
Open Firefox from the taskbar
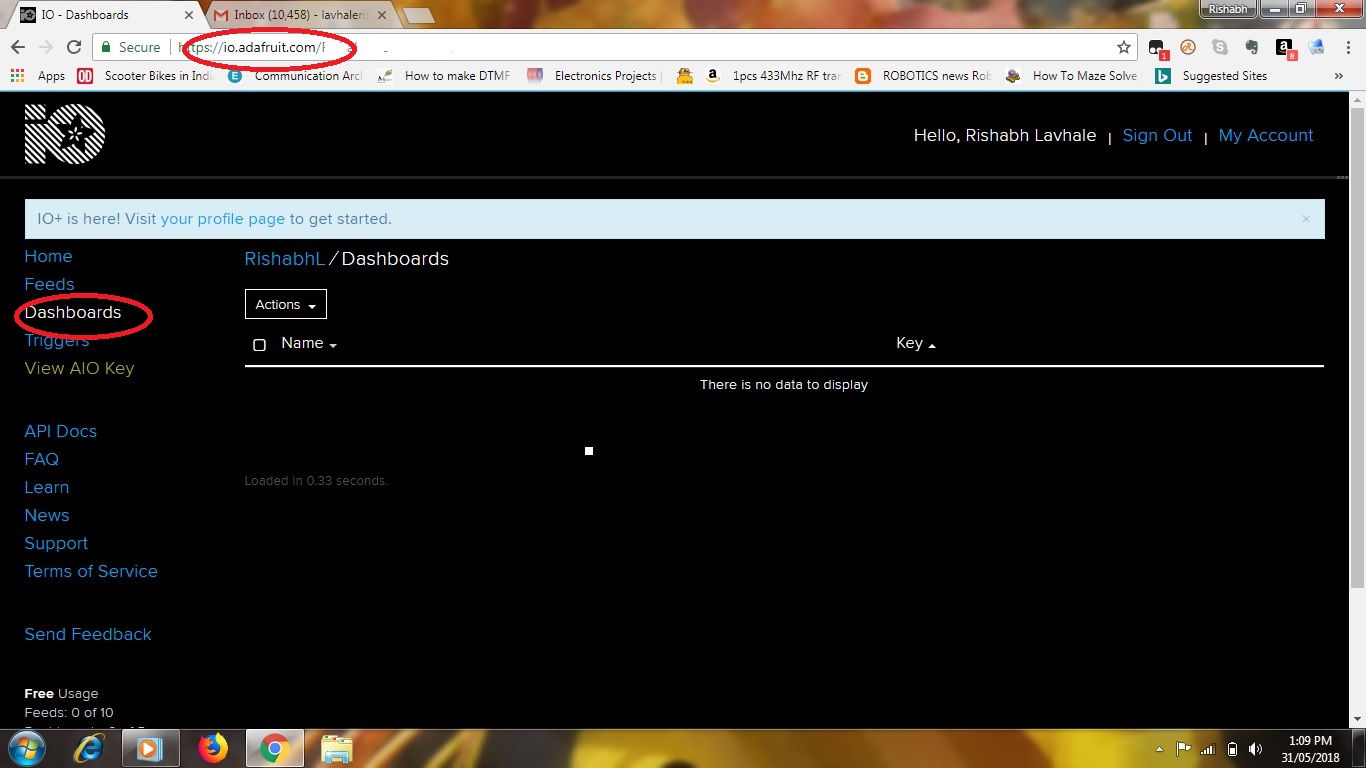[212, 748]
